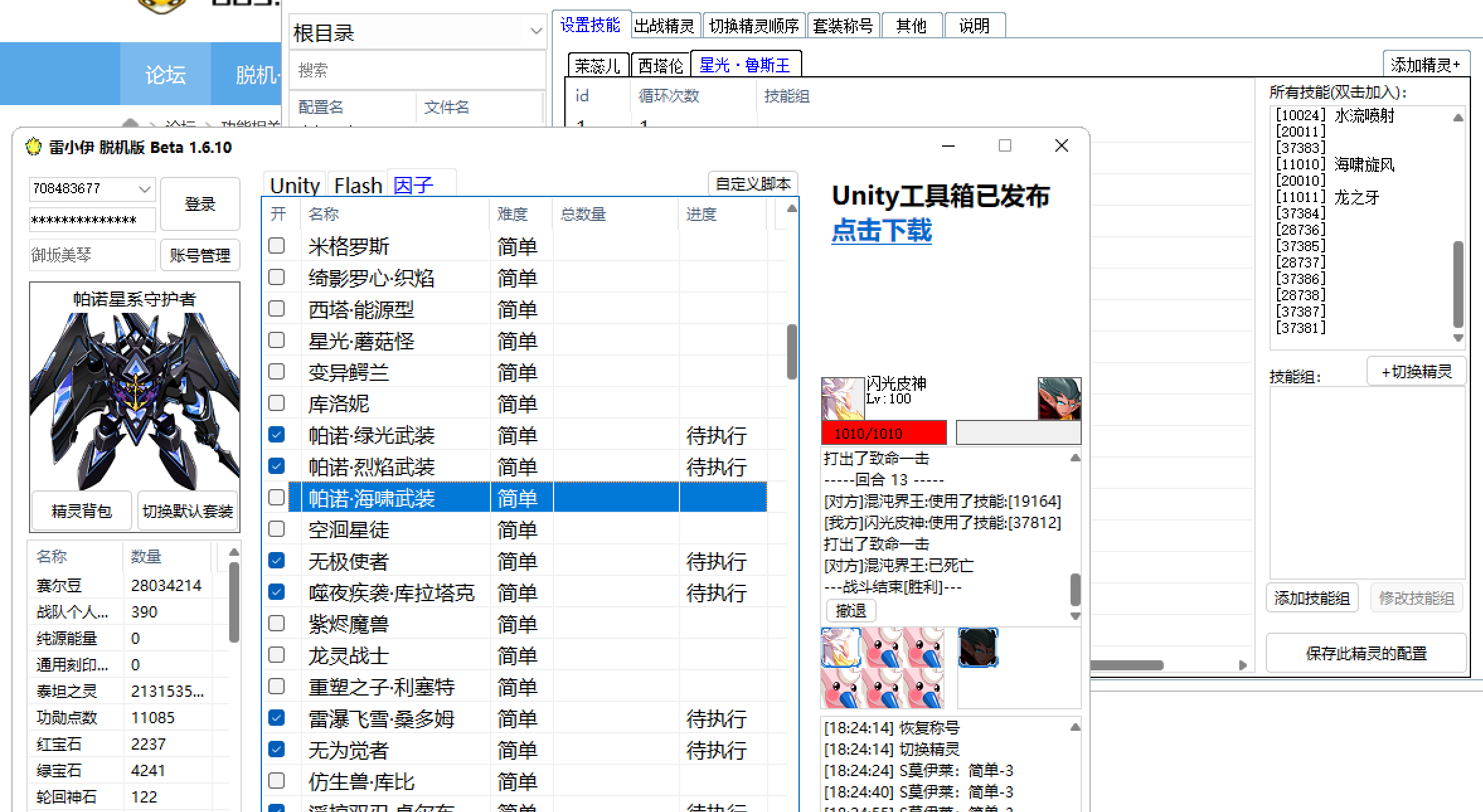Click the enemy spirit portrait beside 闪光皮神
This screenshot has width=1483, height=812.
1059,398
